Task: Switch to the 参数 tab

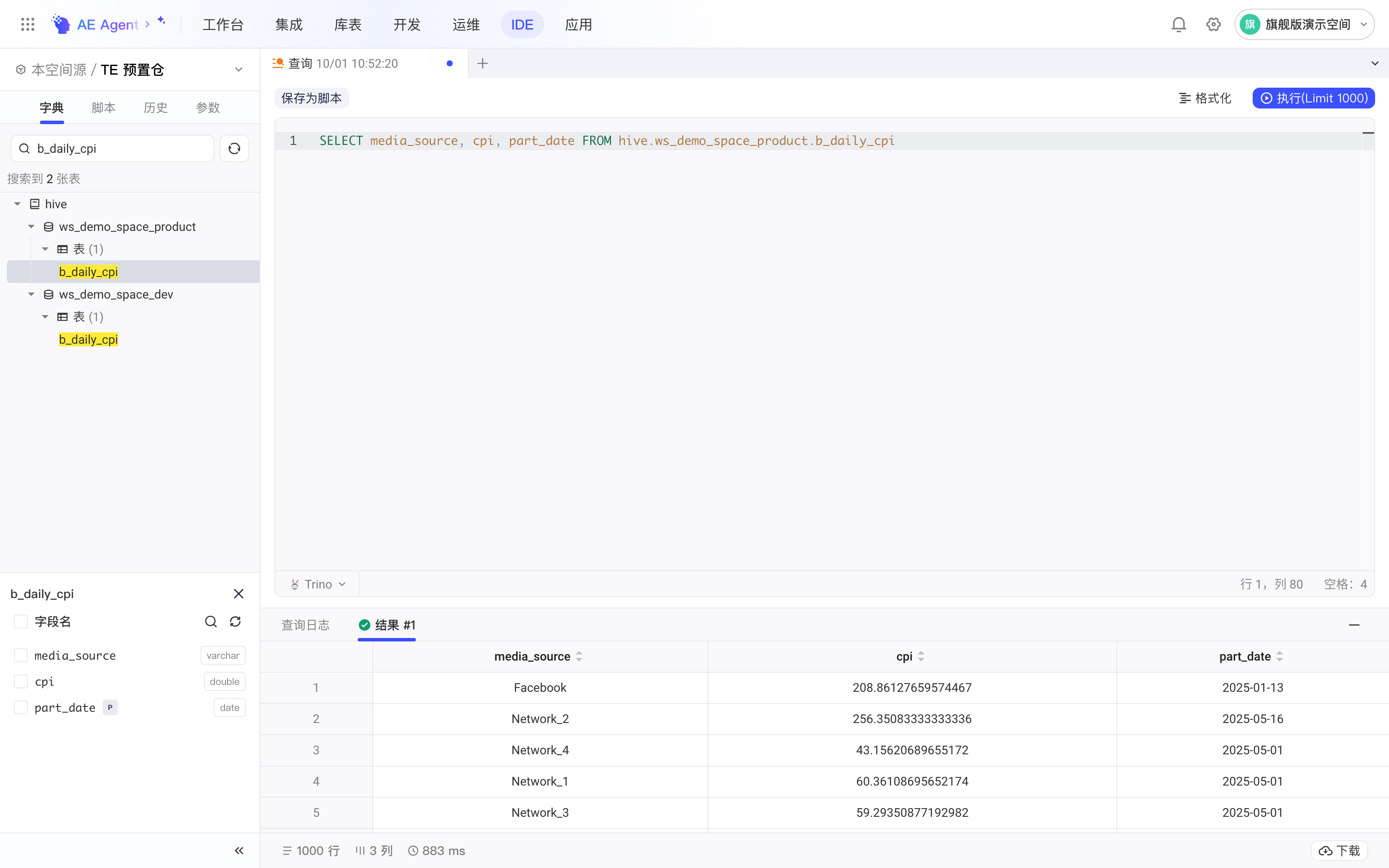Action: [208, 108]
